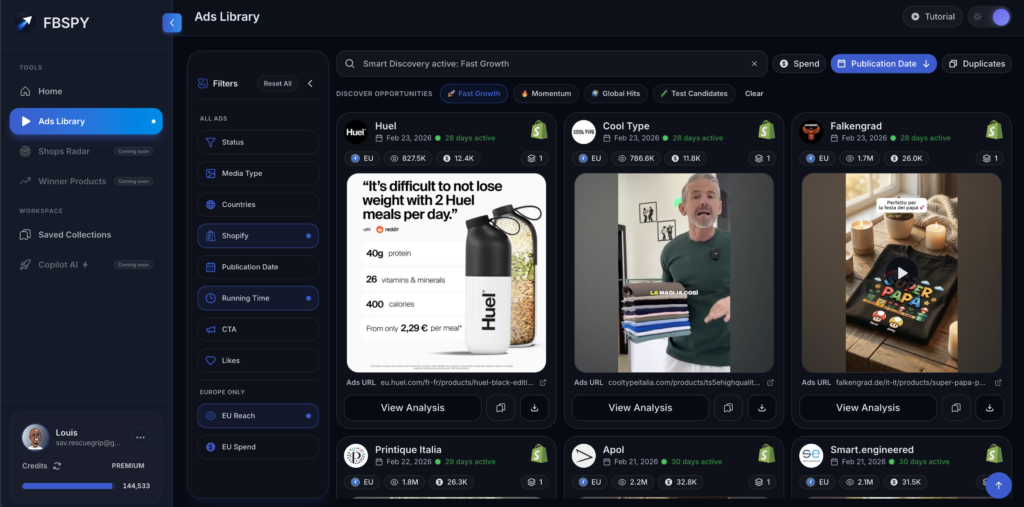The image size is (1024, 507).
Task: Click View Analysis on Cool Type card
Action: point(640,408)
